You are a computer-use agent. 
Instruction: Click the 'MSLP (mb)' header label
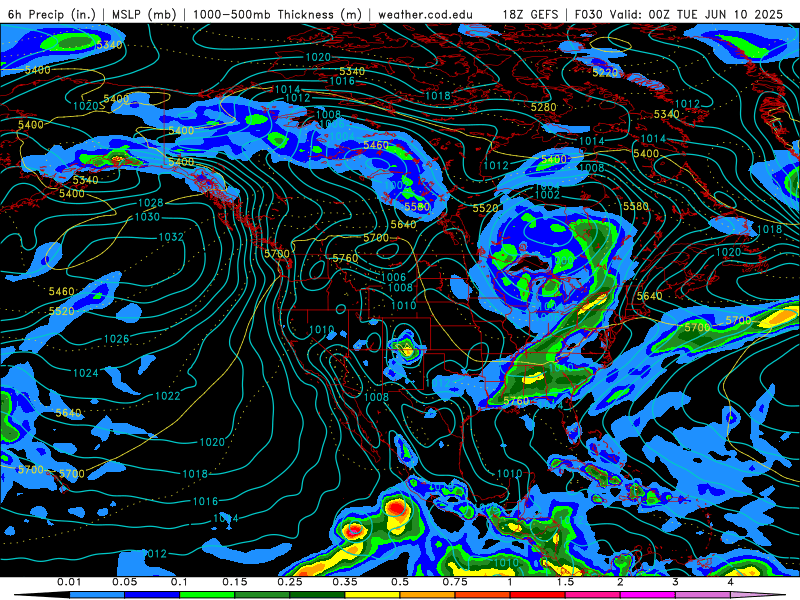click(144, 14)
